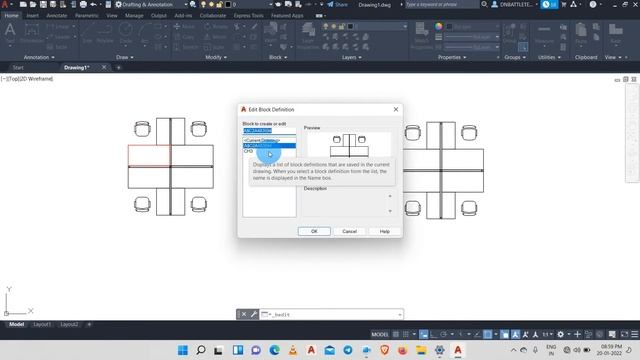This screenshot has height=360, width=640.
Task: Click the Plot printer icon in quick access toolbar
Action: tap(83, 4)
